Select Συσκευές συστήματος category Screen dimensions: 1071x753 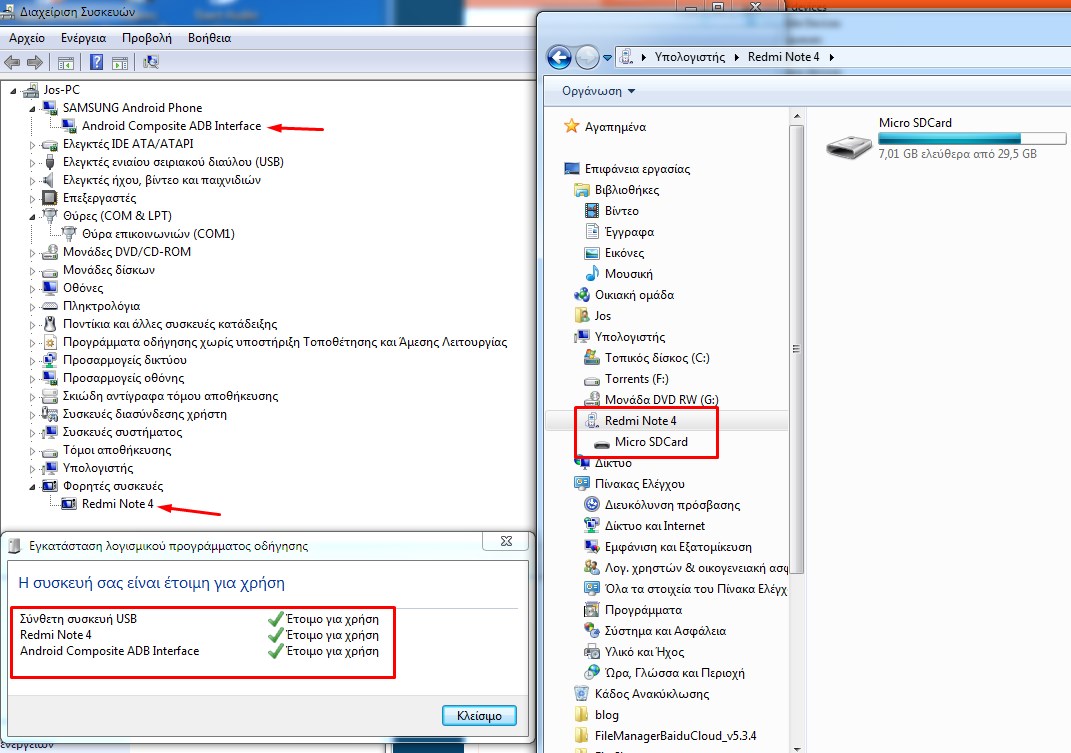tap(122, 433)
